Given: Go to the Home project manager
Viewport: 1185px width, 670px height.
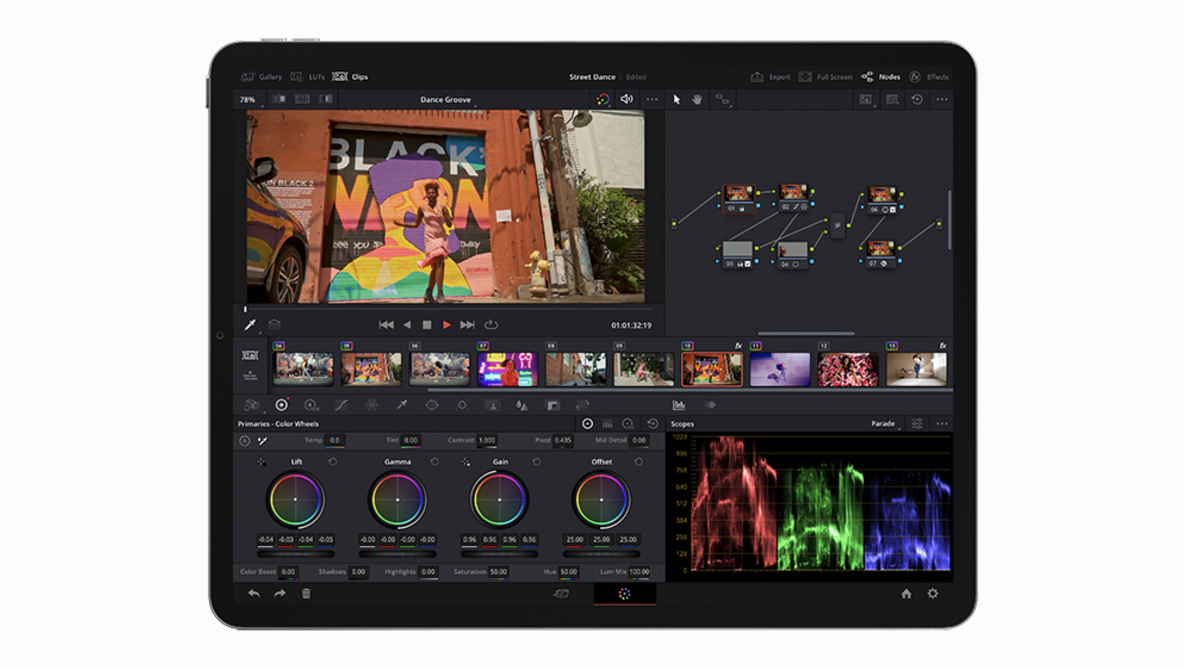Looking at the screenshot, I should pyautogui.click(x=906, y=594).
